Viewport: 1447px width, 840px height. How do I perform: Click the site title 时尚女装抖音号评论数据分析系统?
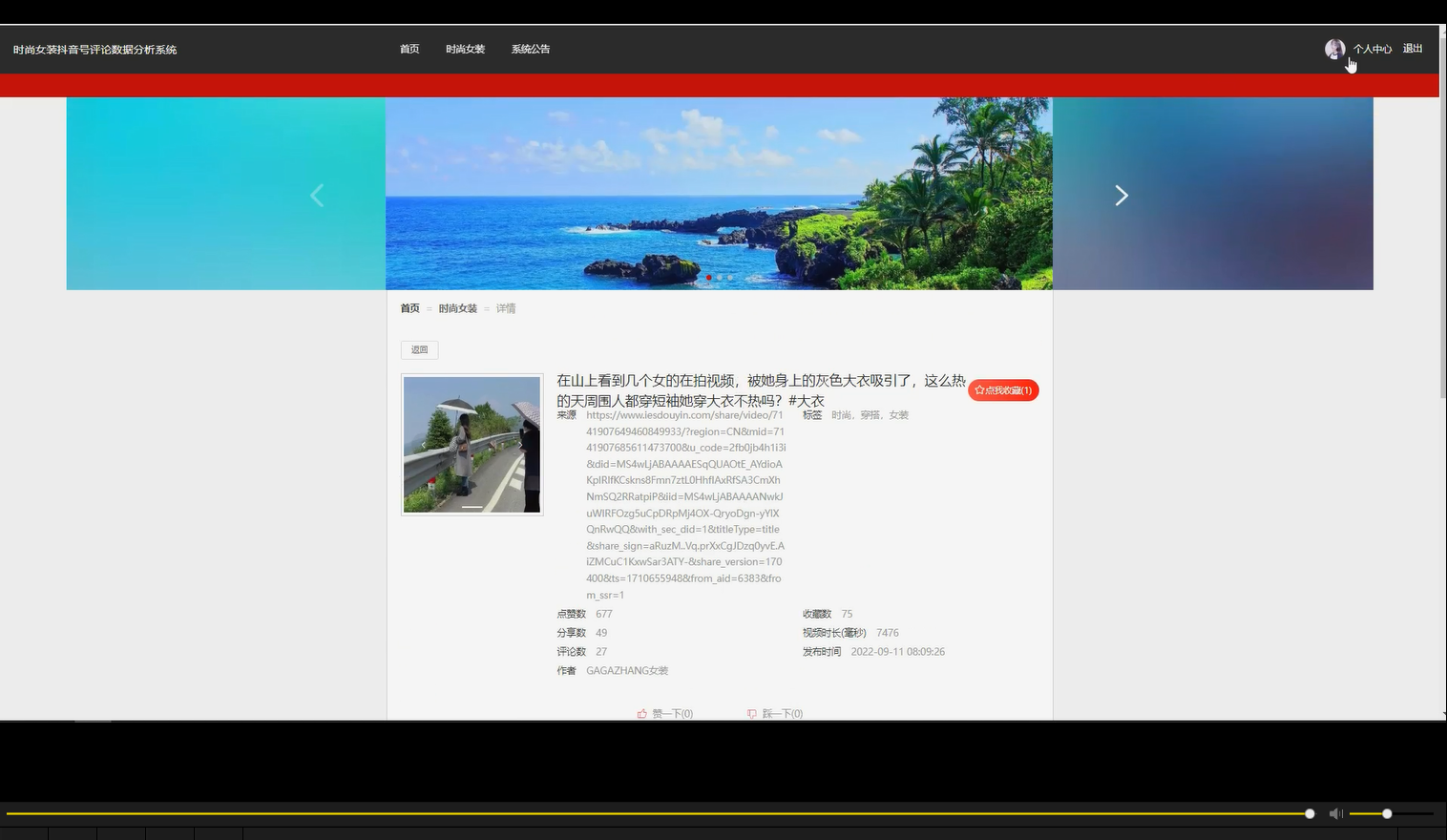click(x=95, y=50)
